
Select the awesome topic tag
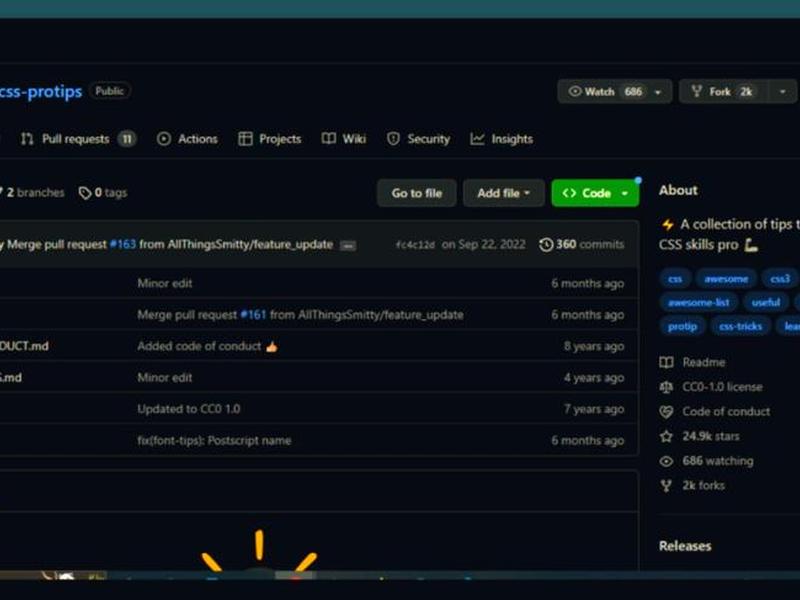click(726, 279)
